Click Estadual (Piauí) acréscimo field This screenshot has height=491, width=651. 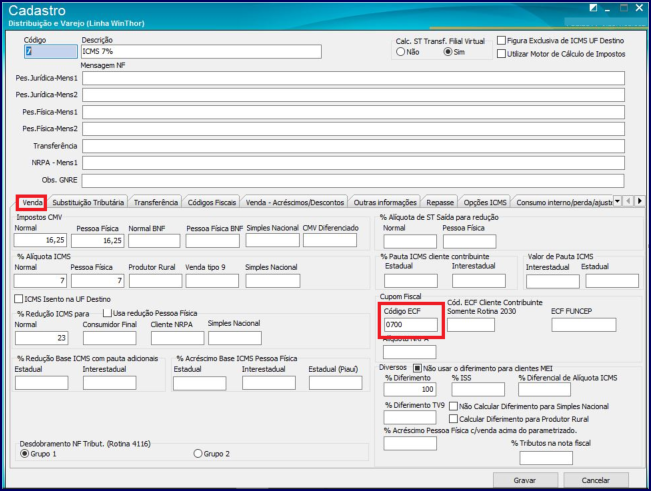(x=335, y=383)
